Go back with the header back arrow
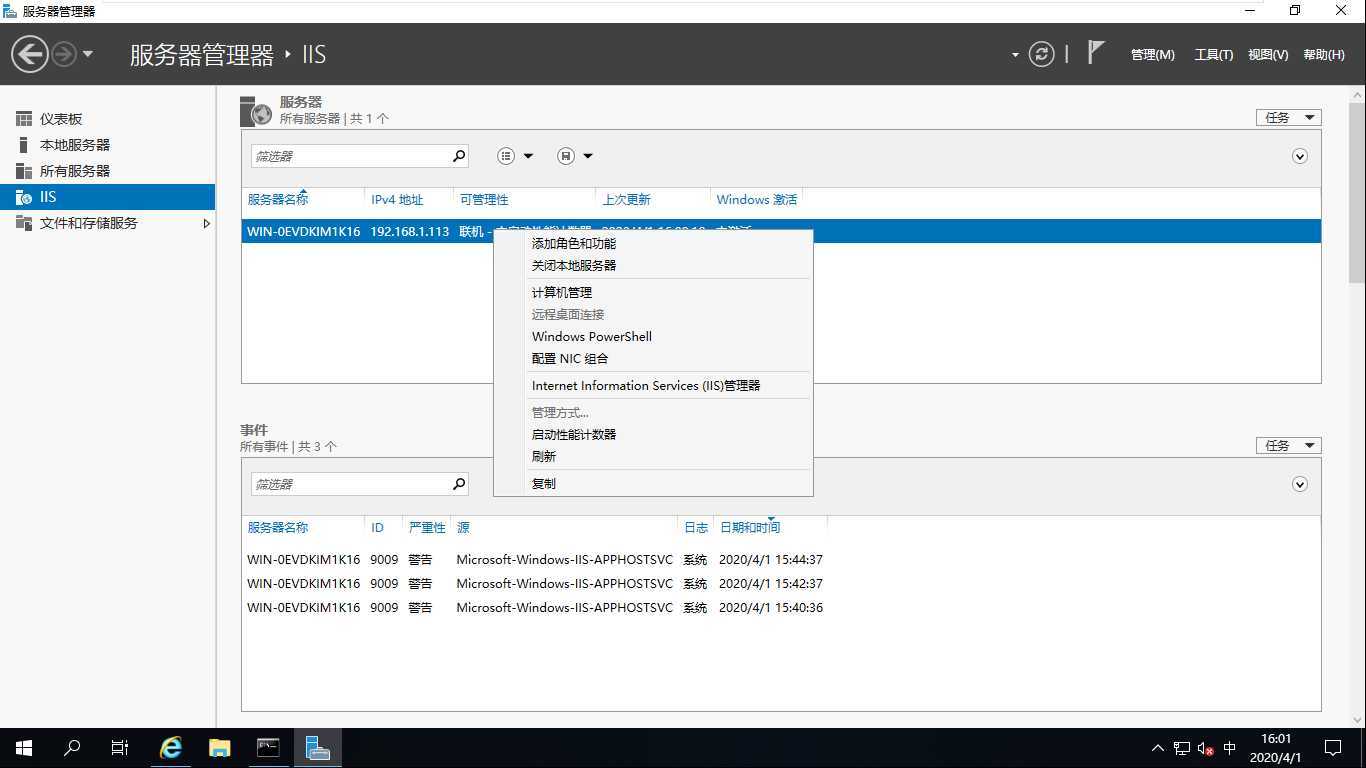The width and height of the screenshot is (1366, 768). pyautogui.click(x=30, y=54)
